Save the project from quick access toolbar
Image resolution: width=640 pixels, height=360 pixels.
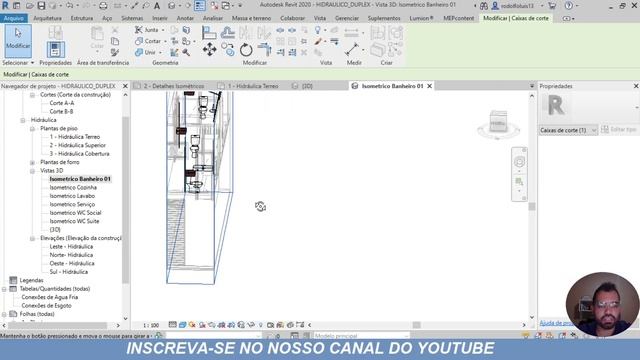(x=41, y=6)
